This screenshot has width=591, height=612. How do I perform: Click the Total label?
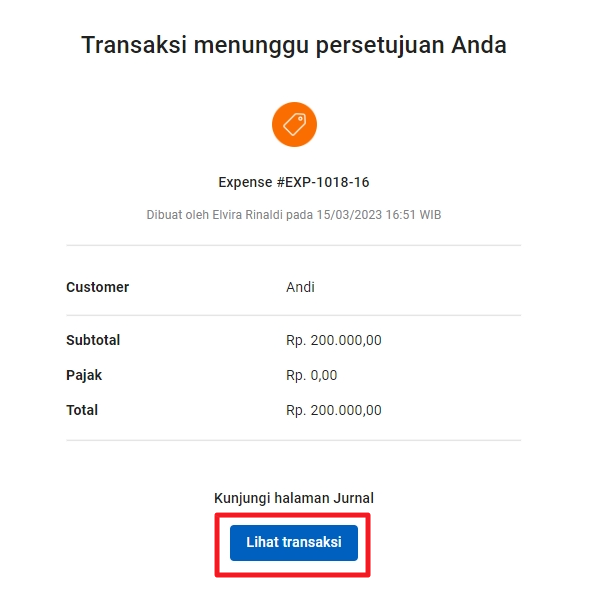point(82,410)
